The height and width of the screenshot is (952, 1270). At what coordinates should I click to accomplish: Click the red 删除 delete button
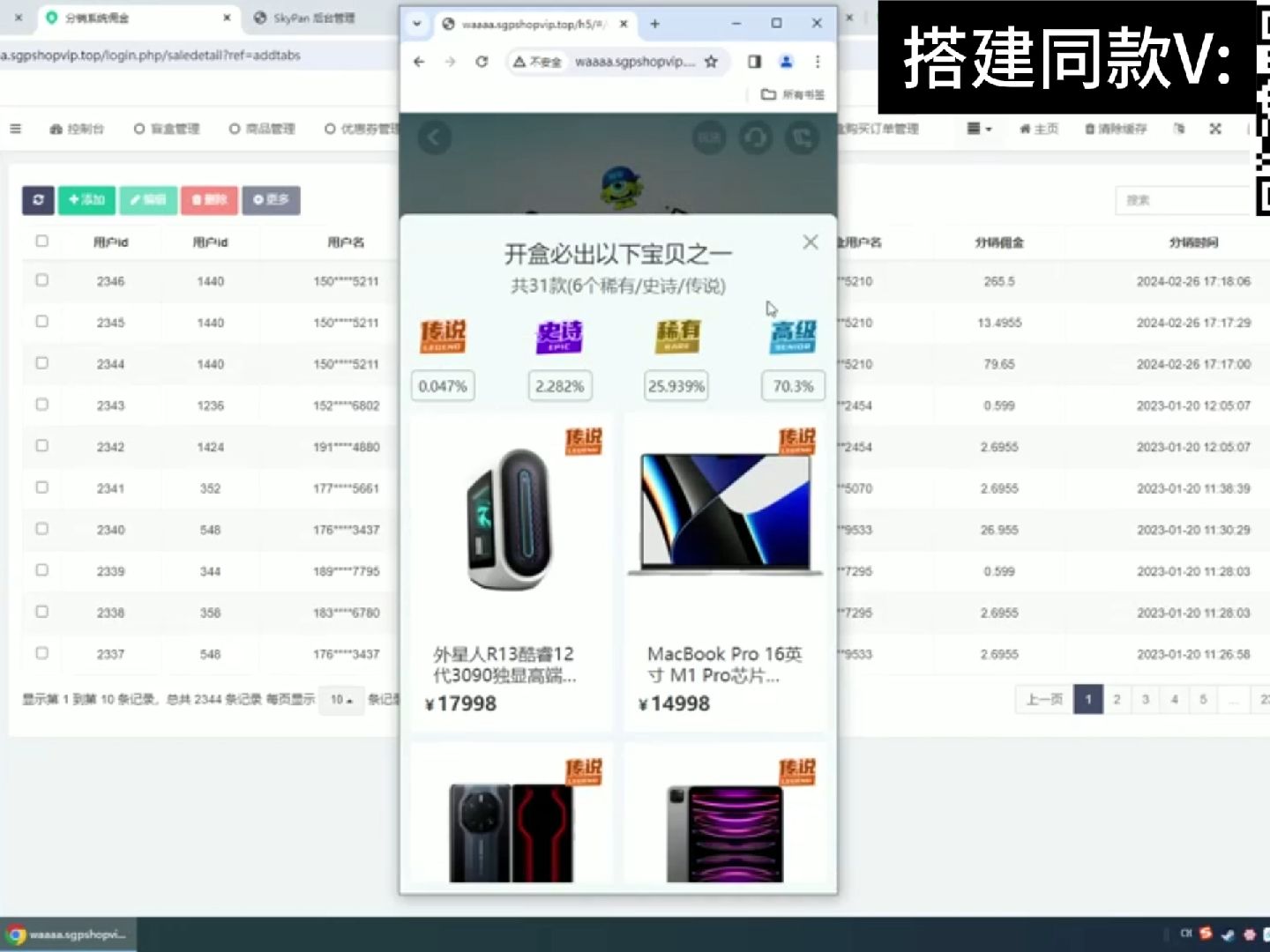click(209, 200)
